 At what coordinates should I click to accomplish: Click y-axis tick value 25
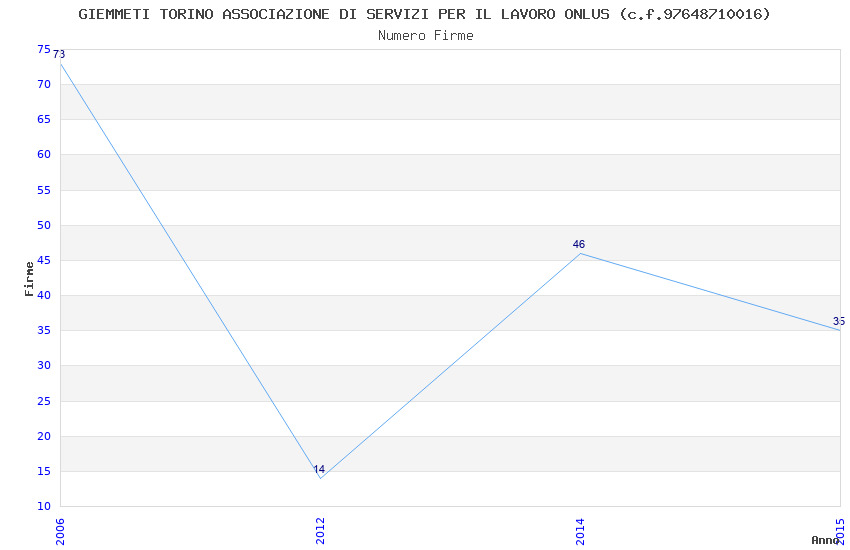[44, 402]
